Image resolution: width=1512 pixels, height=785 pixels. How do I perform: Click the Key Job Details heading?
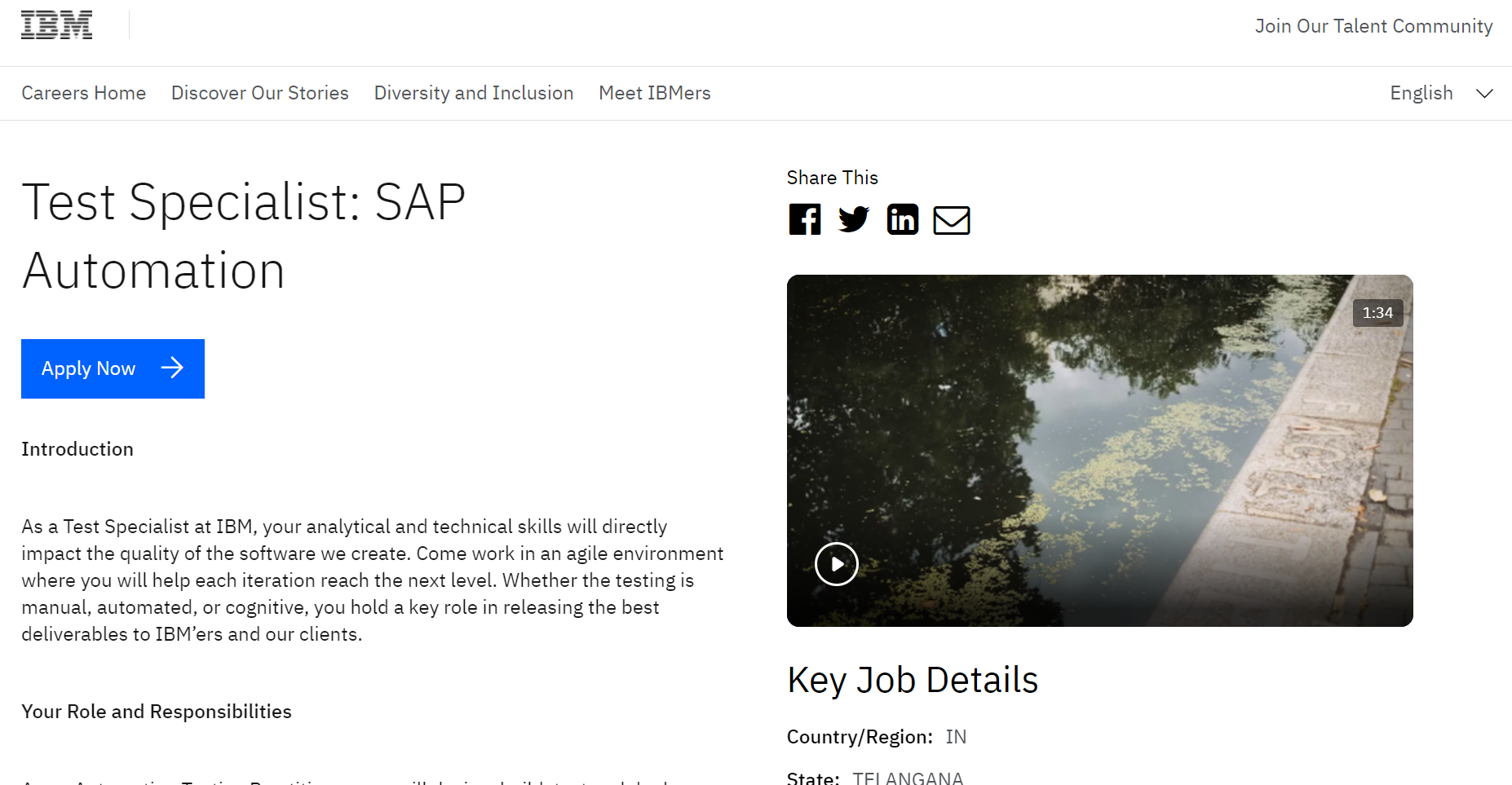(913, 680)
